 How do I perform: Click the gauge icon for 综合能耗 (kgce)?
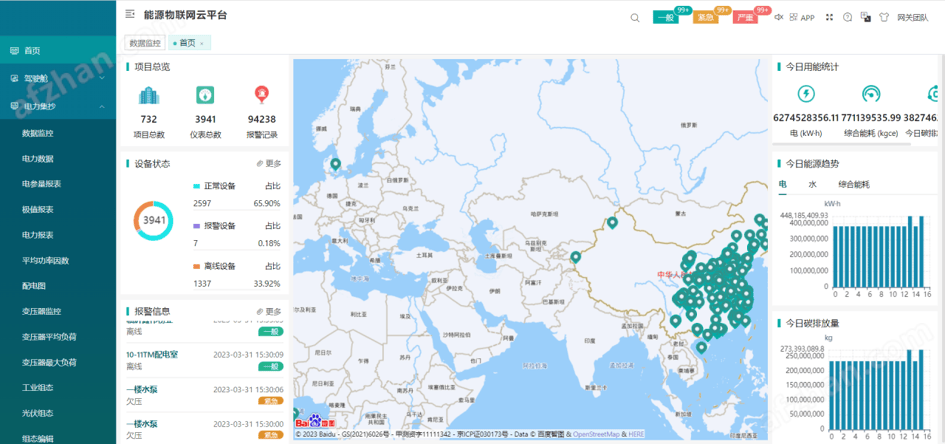[x=871, y=94]
